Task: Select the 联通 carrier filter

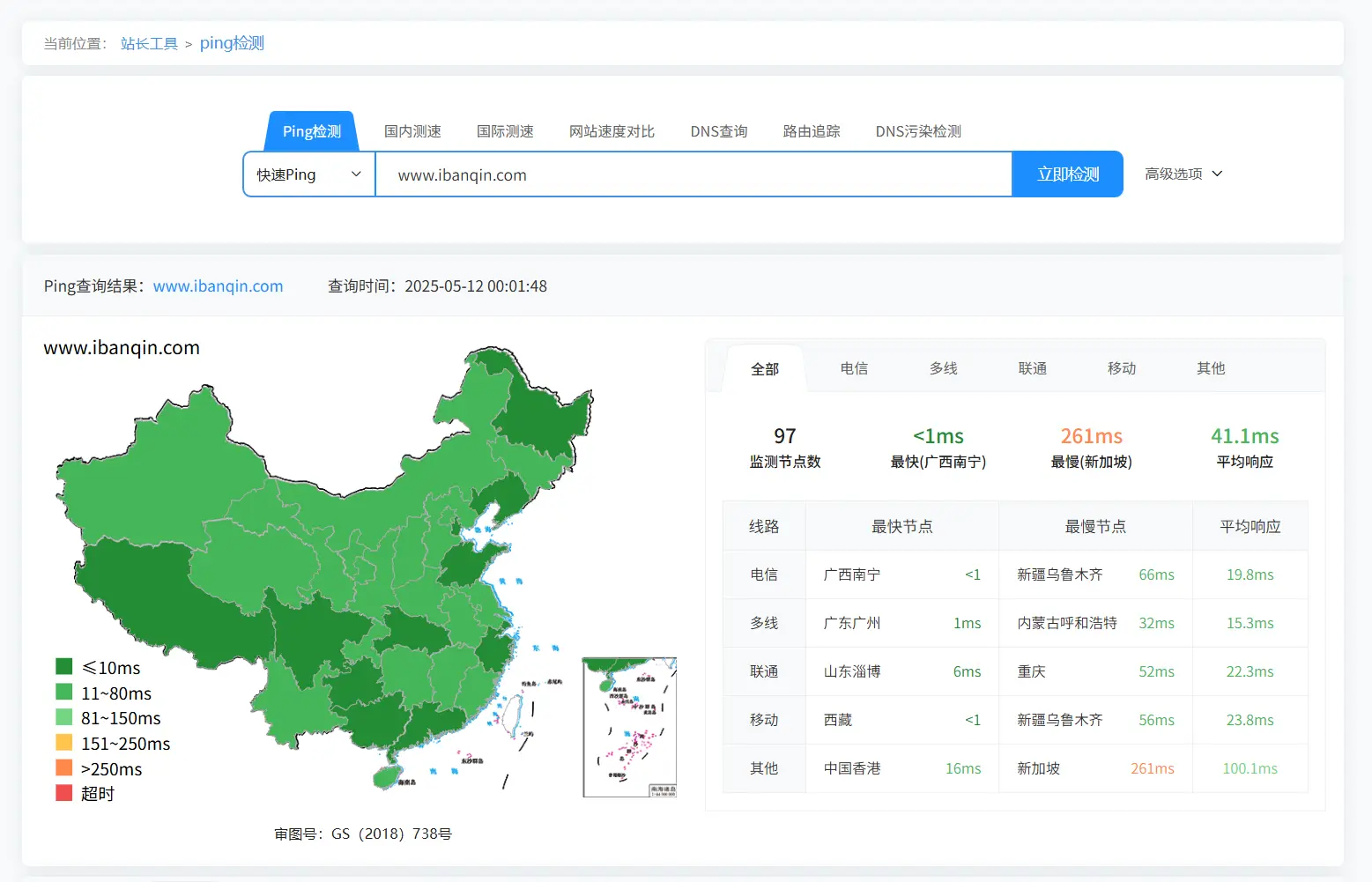Action: (1032, 368)
